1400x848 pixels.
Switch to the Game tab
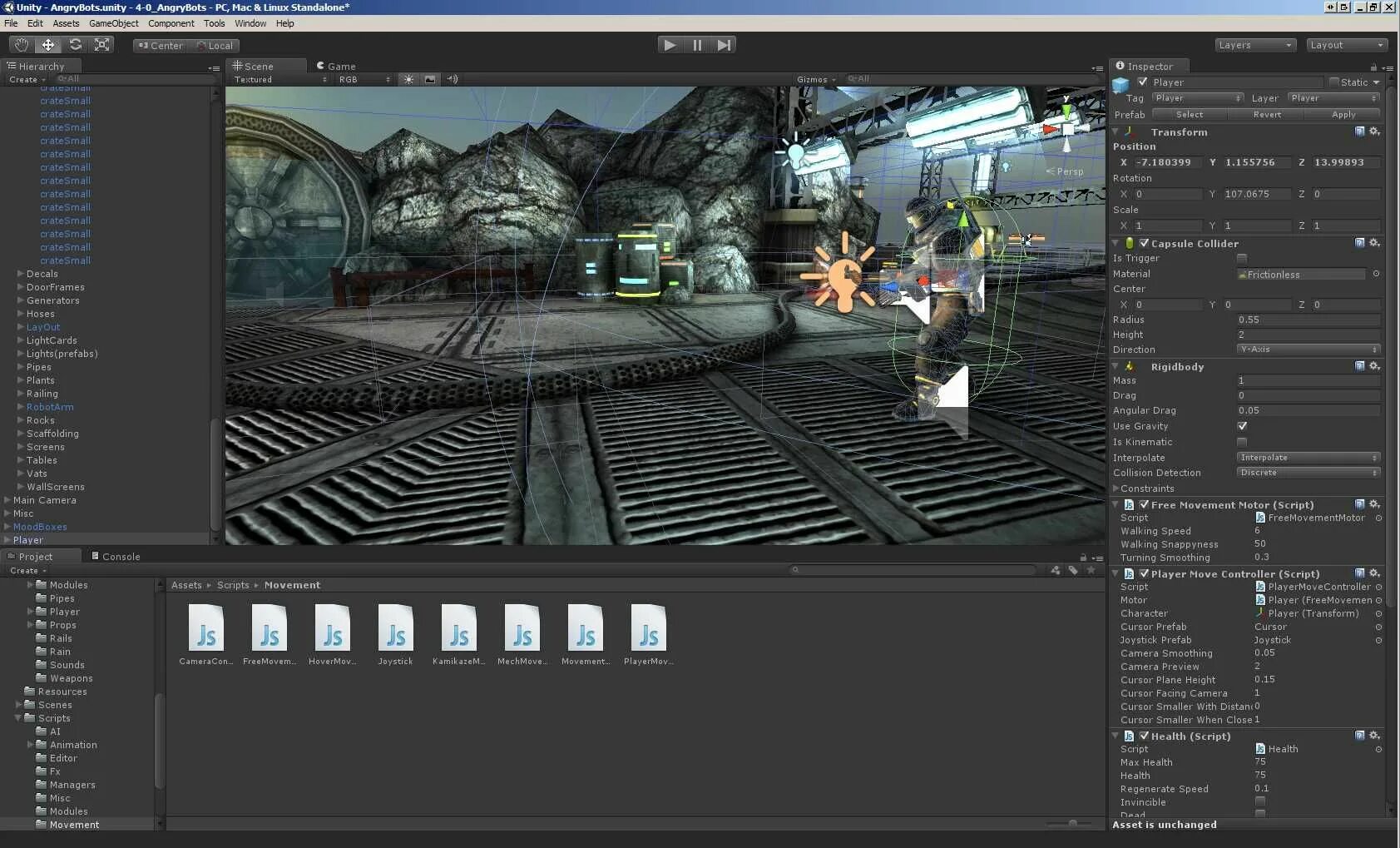[x=336, y=67]
